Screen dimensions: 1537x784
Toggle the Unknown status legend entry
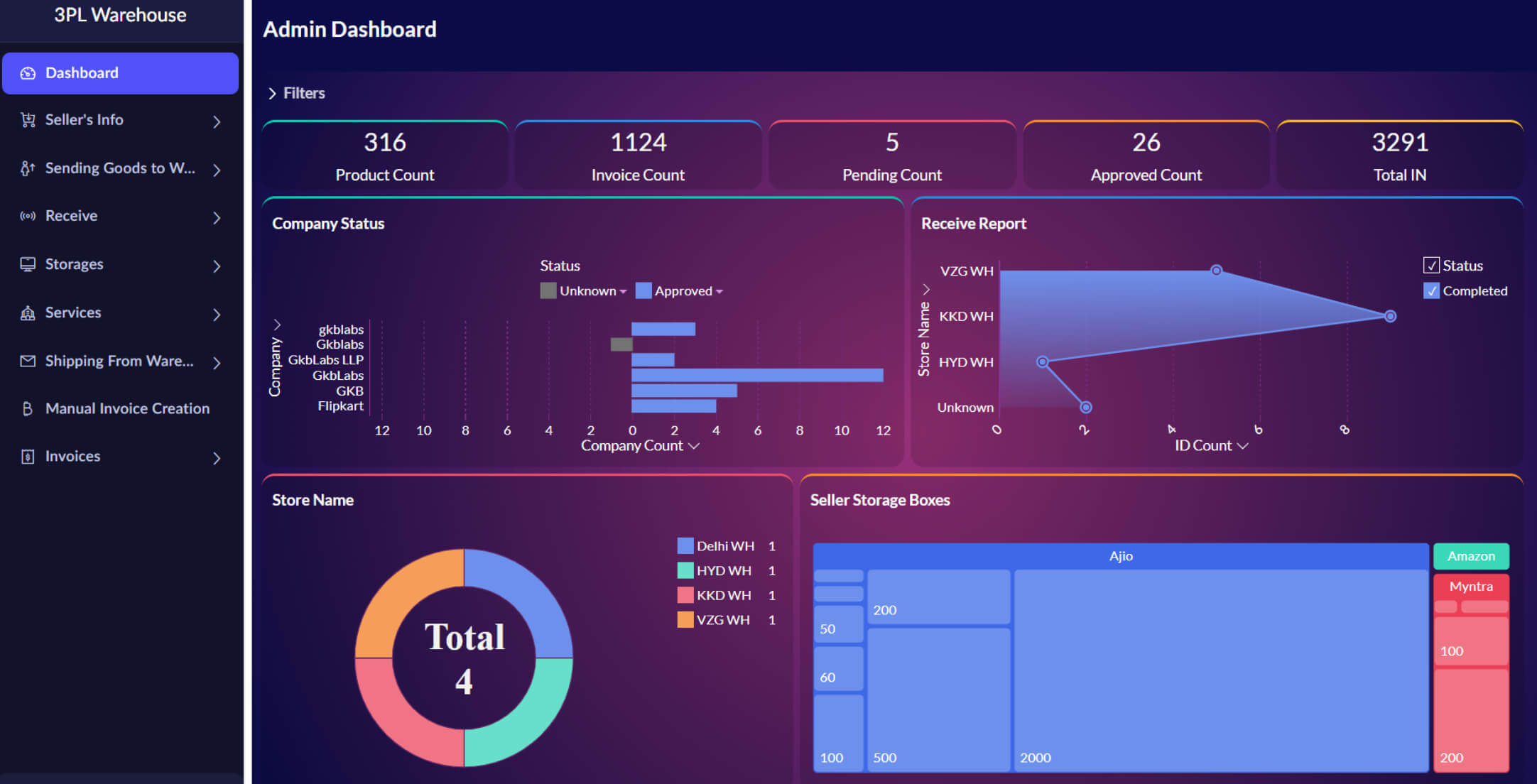click(x=582, y=290)
